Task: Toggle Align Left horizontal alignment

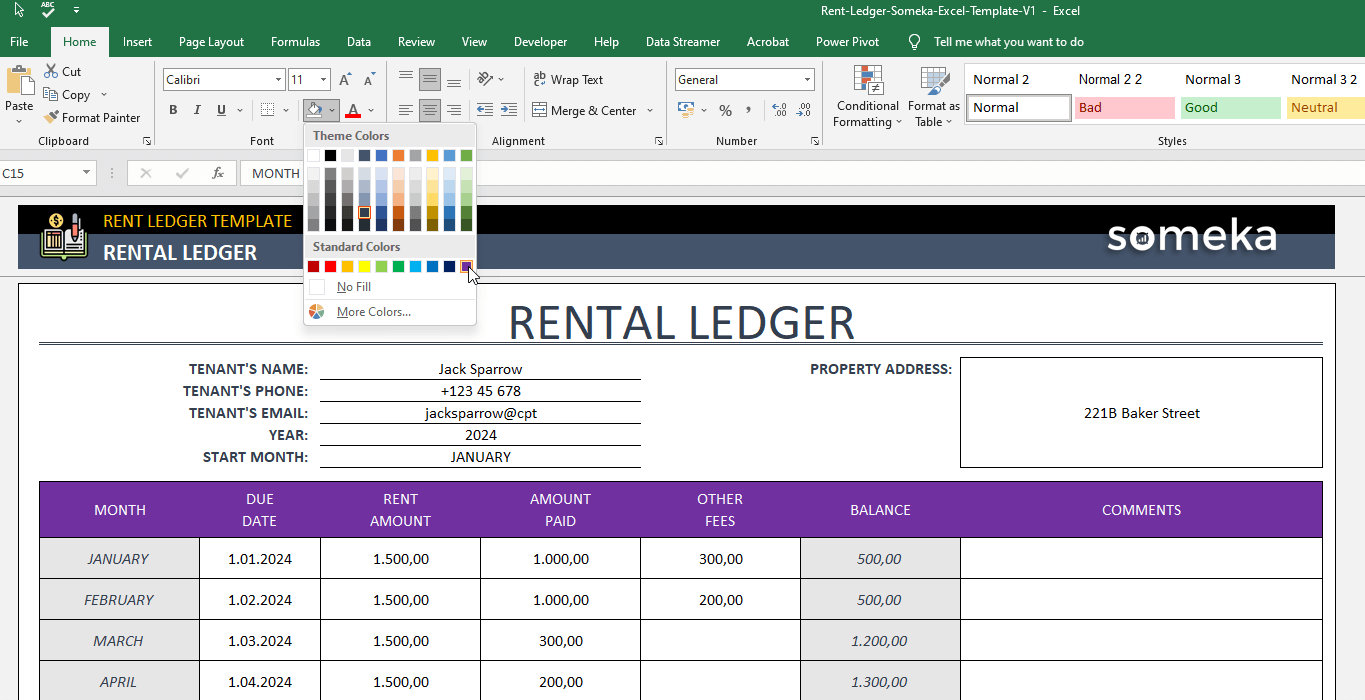Action: point(405,110)
